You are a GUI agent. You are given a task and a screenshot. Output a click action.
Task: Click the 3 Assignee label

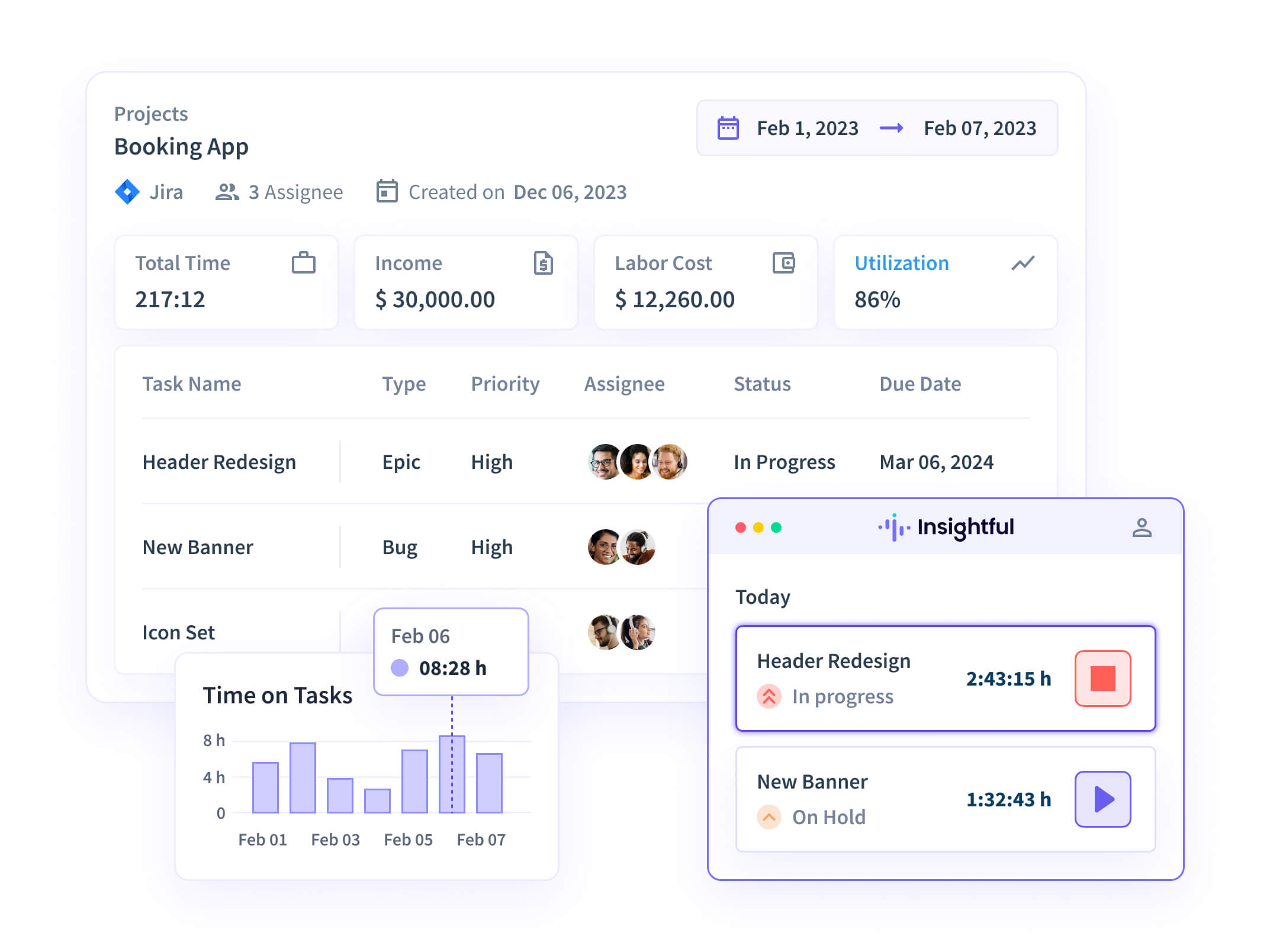[x=295, y=192]
